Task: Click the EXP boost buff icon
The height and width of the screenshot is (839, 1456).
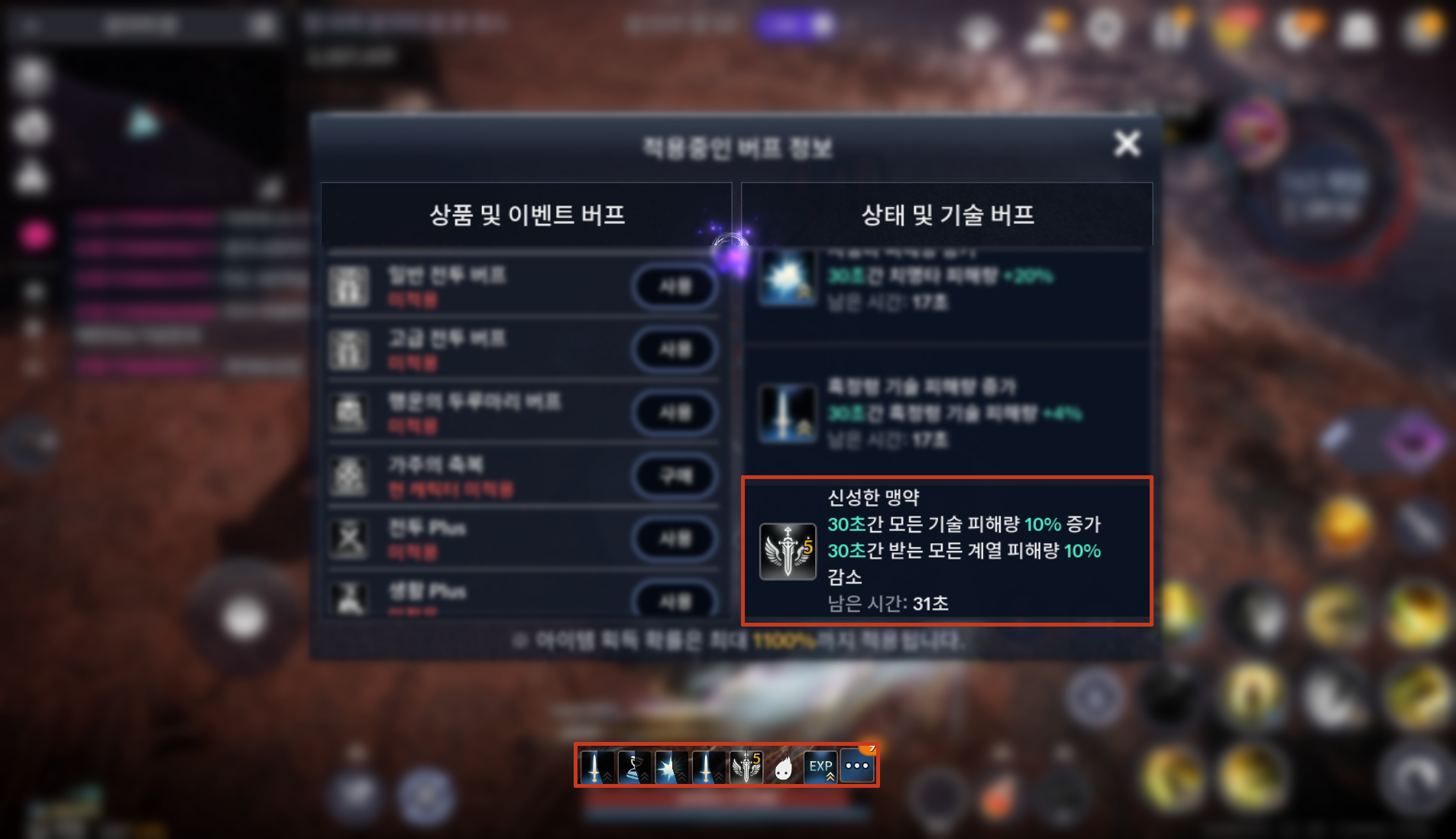Action: coord(820,766)
